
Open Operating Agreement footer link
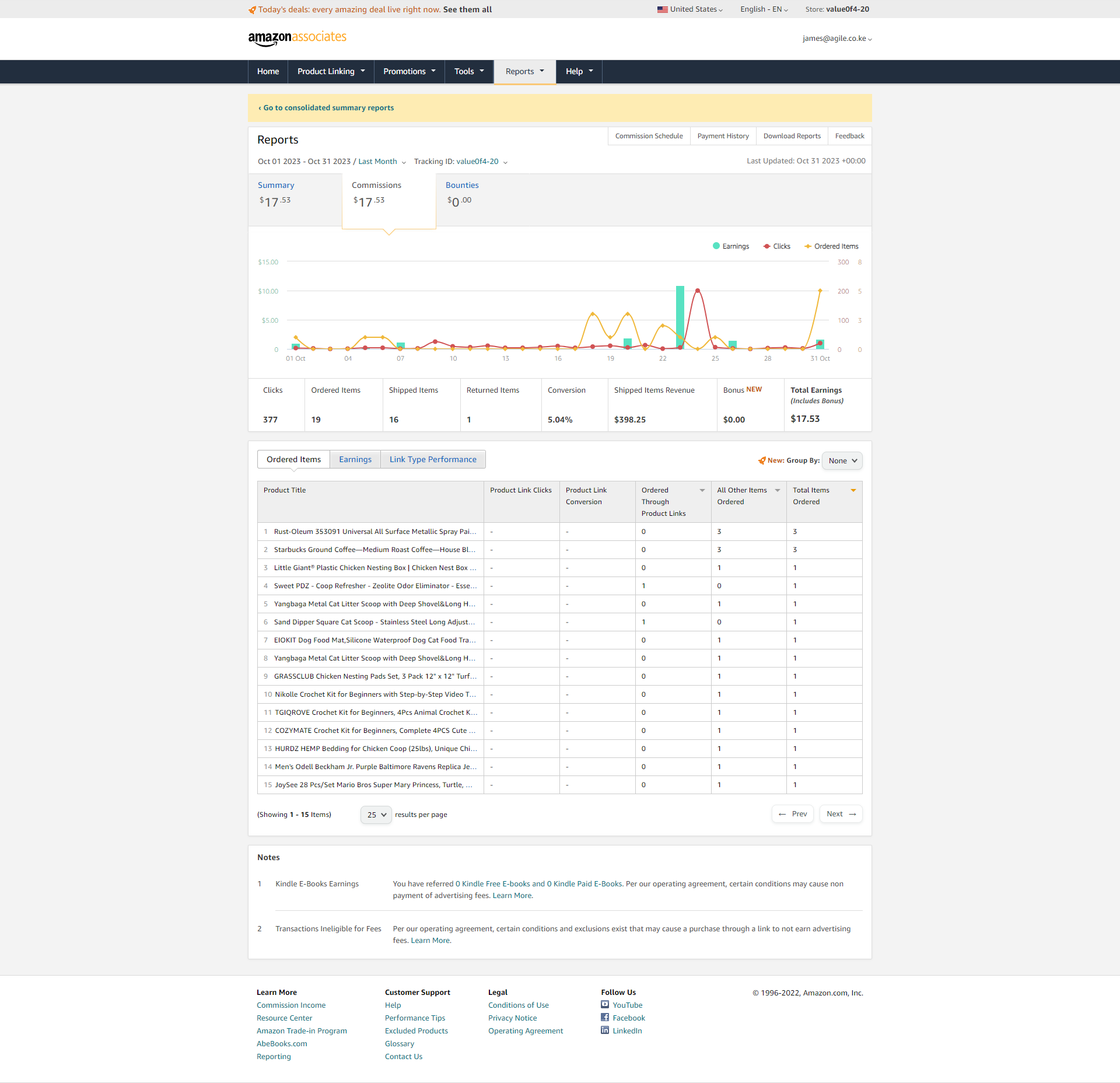point(526,1031)
